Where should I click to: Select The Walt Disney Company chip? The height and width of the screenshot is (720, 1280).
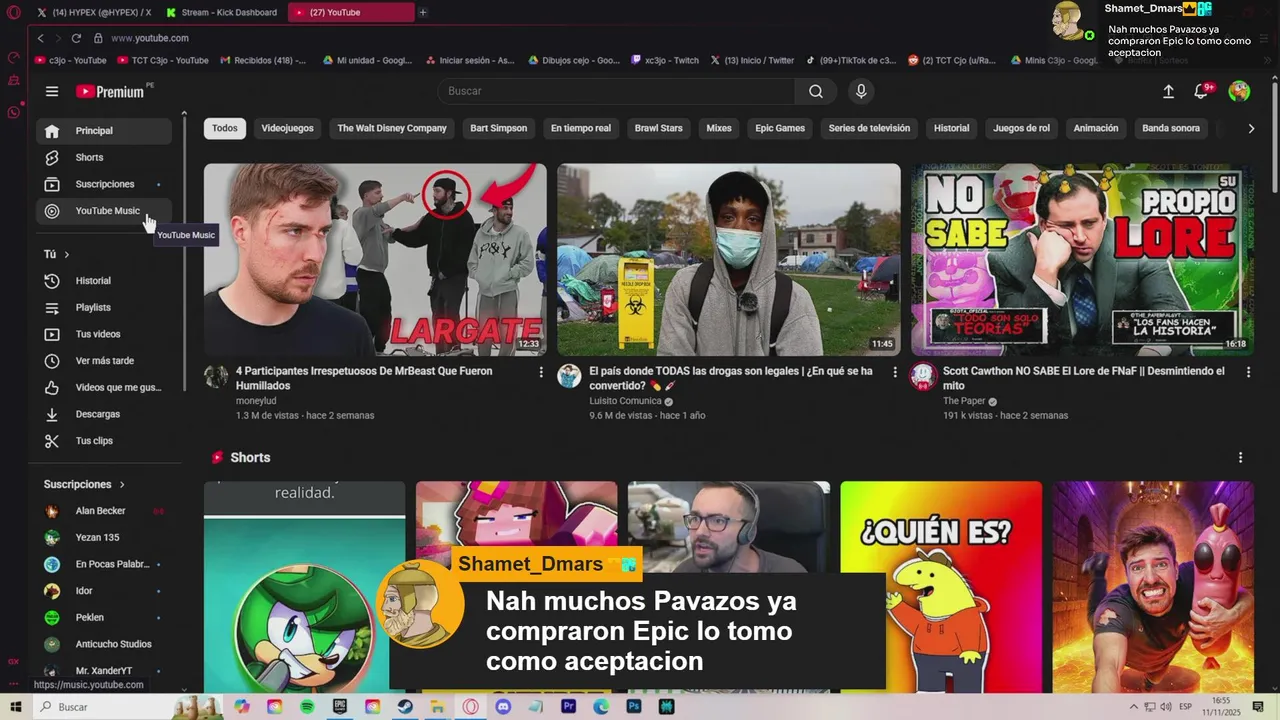[392, 128]
